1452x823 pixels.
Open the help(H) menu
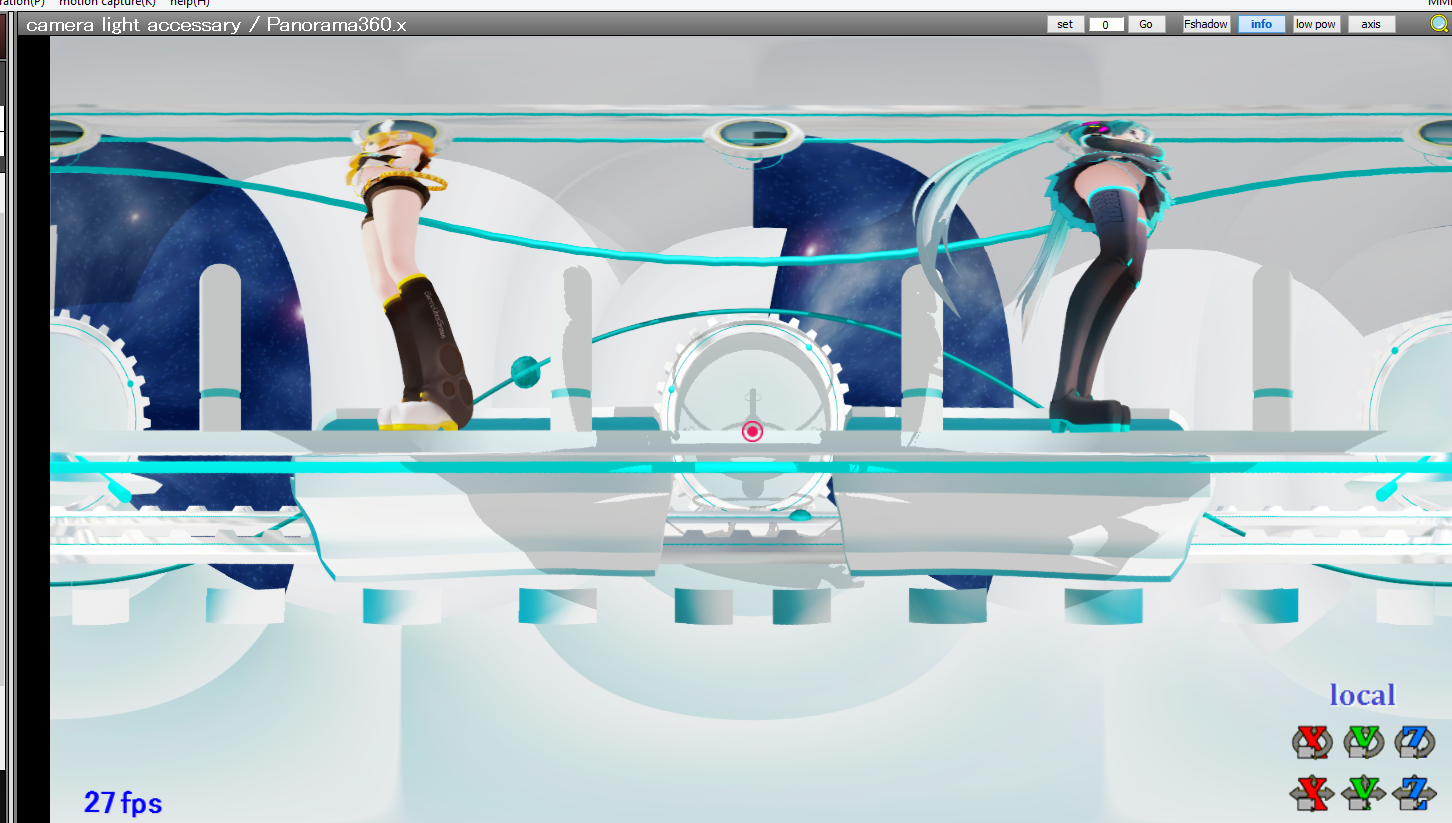(x=189, y=3)
